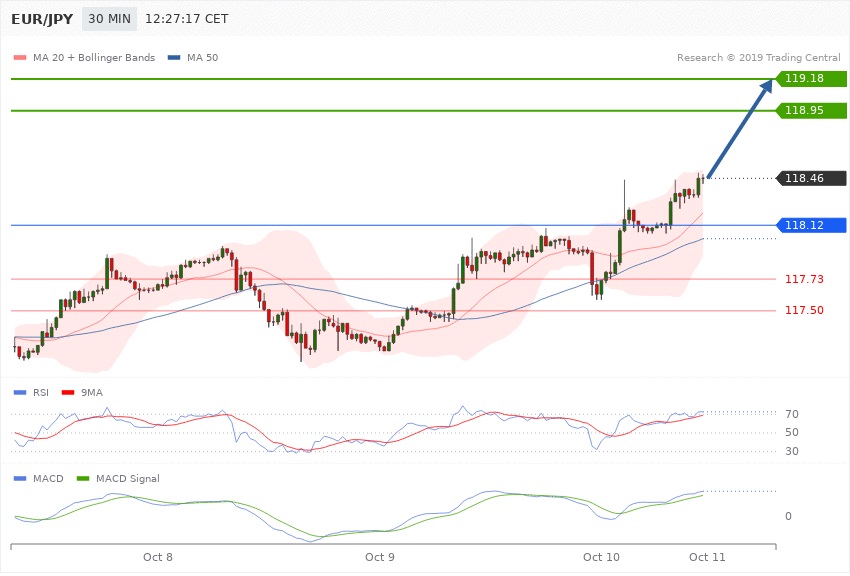Screen dimensions: 850x576
Task: Open Research Trading Central copyright link
Action: pos(758,57)
